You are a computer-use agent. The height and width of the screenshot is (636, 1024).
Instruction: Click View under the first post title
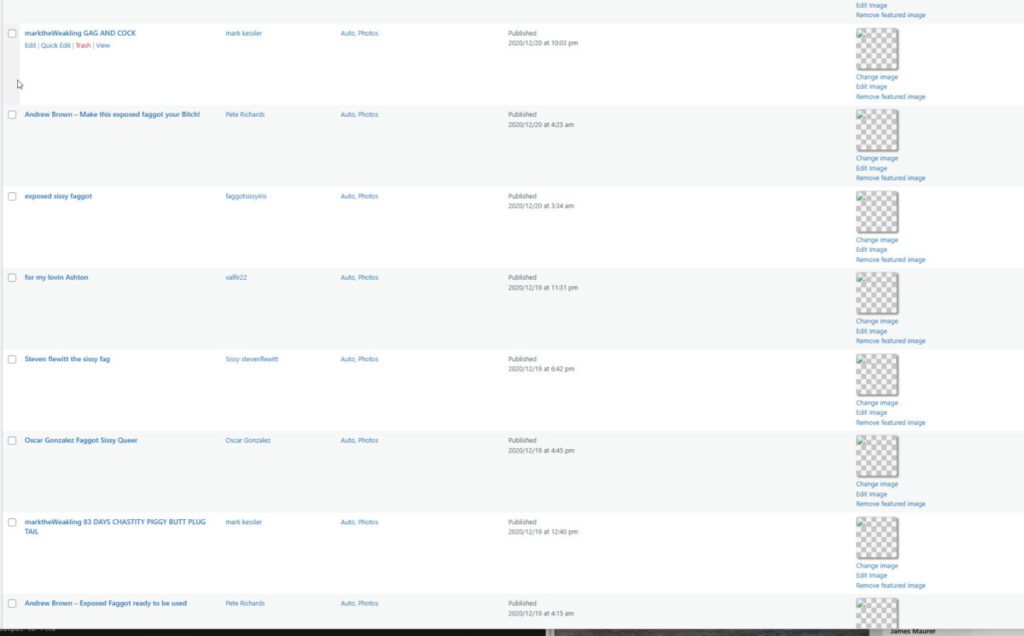tap(103, 46)
